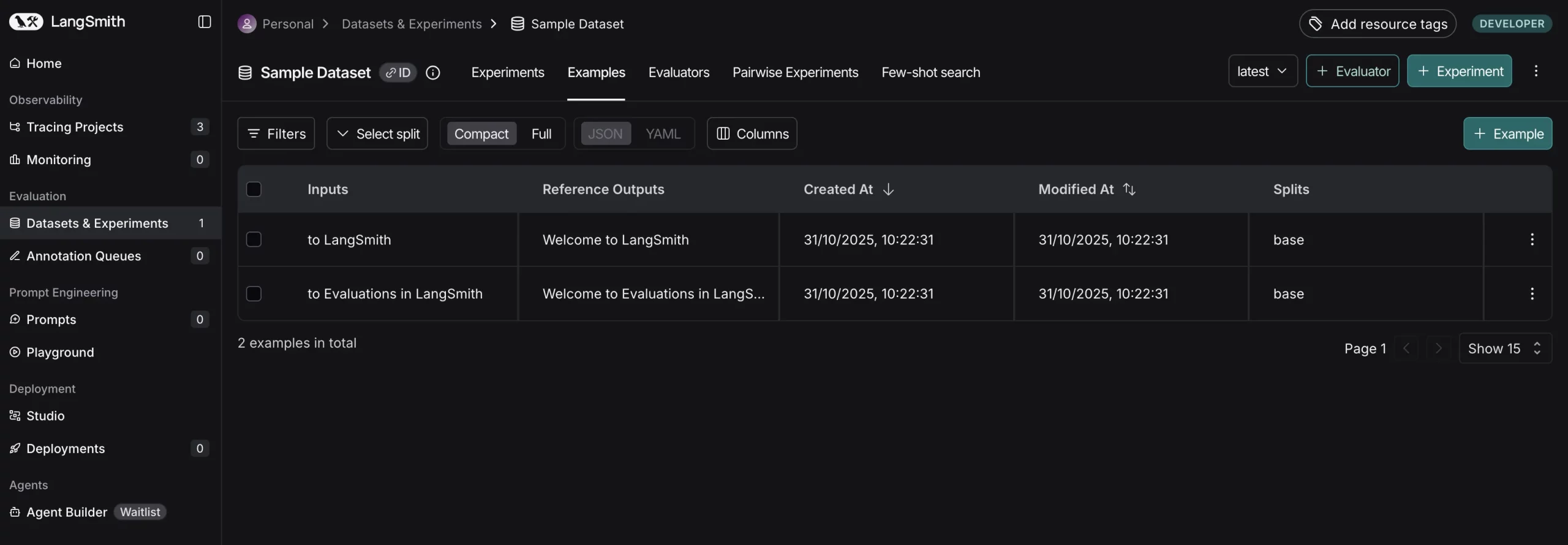Open the latest version dropdown
Image resolution: width=1568 pixels, height=545 pixels.
pyautogui.click(x=1262, y=71)
